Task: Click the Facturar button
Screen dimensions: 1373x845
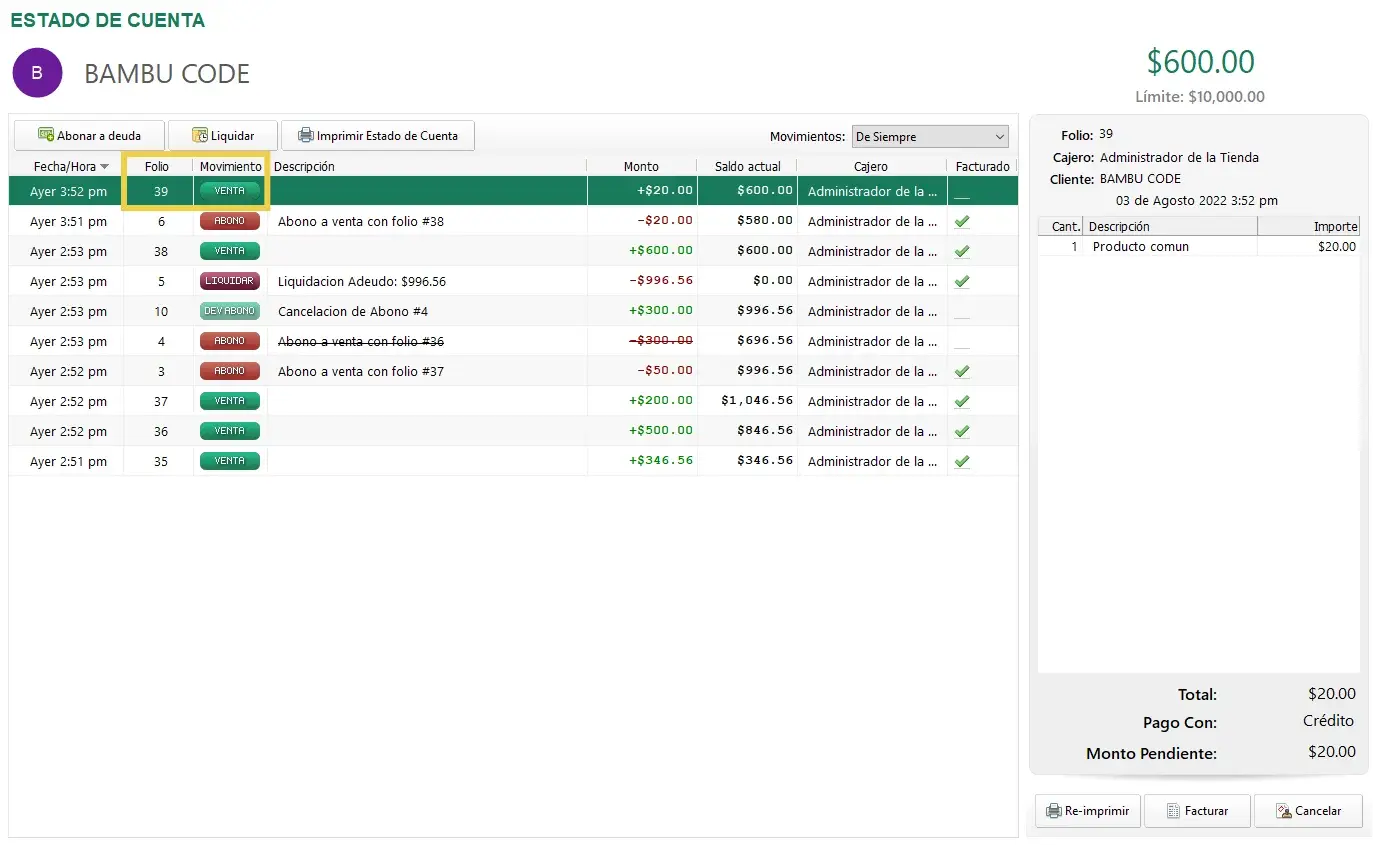Action: (x=1197, y=811)
